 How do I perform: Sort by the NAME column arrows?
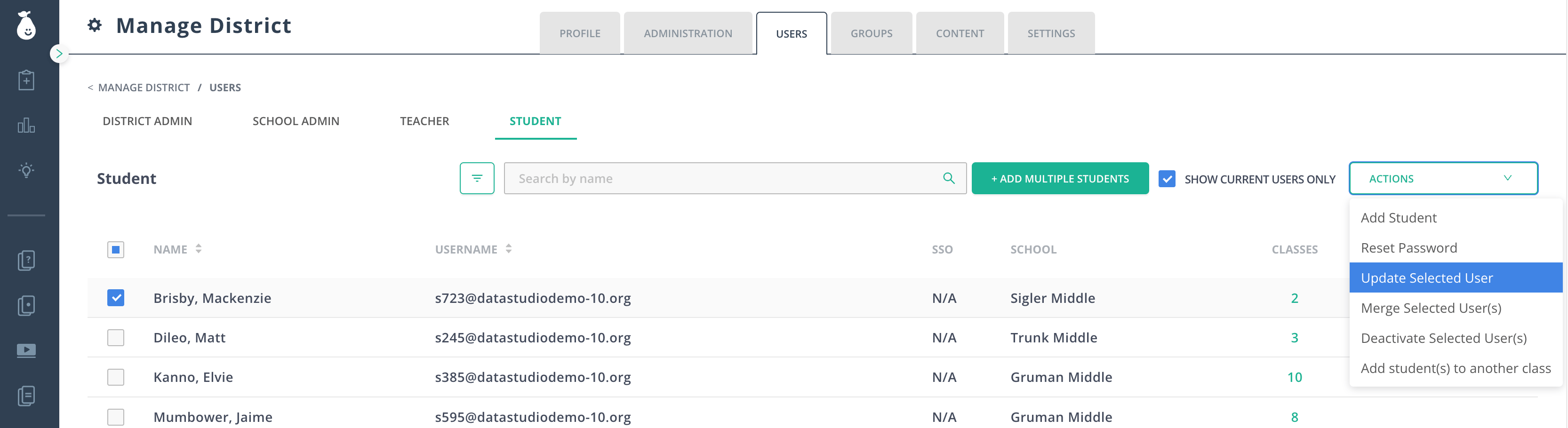pos(199,249)
